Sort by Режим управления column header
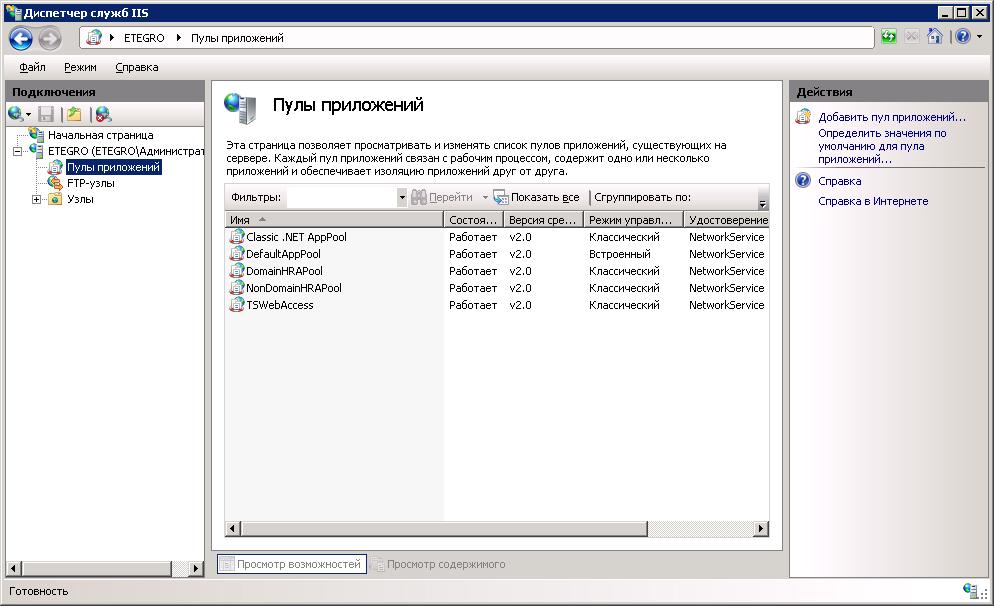Image resolution: width=994 pixels, height=606 pixels. coord(633,219)
